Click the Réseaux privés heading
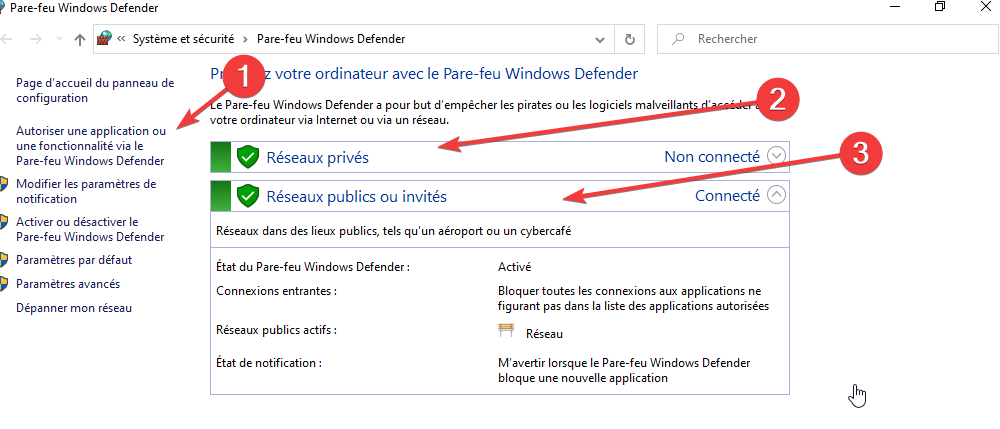 [x=318, y=157]
